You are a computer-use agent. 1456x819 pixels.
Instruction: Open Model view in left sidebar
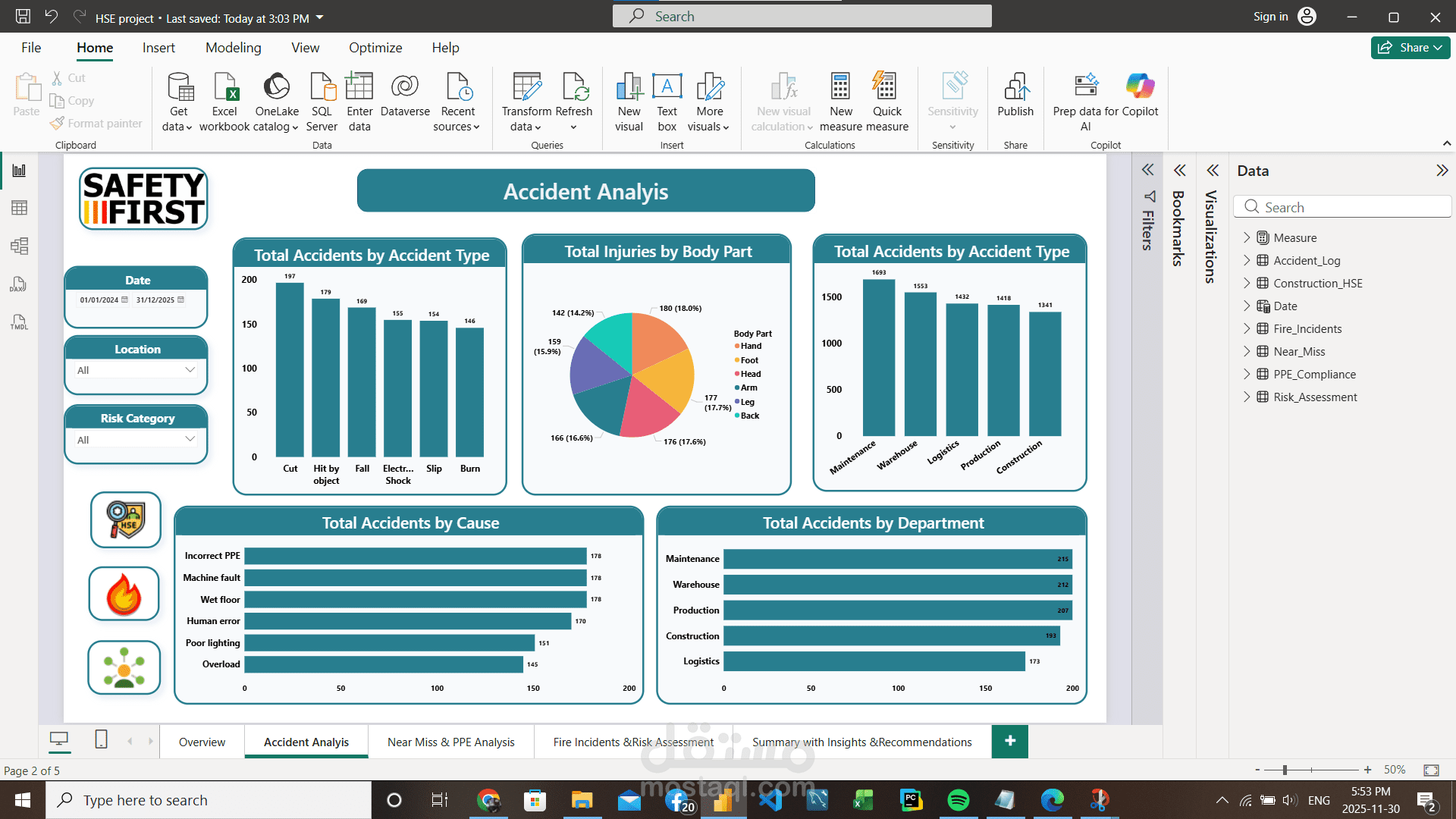19,246
